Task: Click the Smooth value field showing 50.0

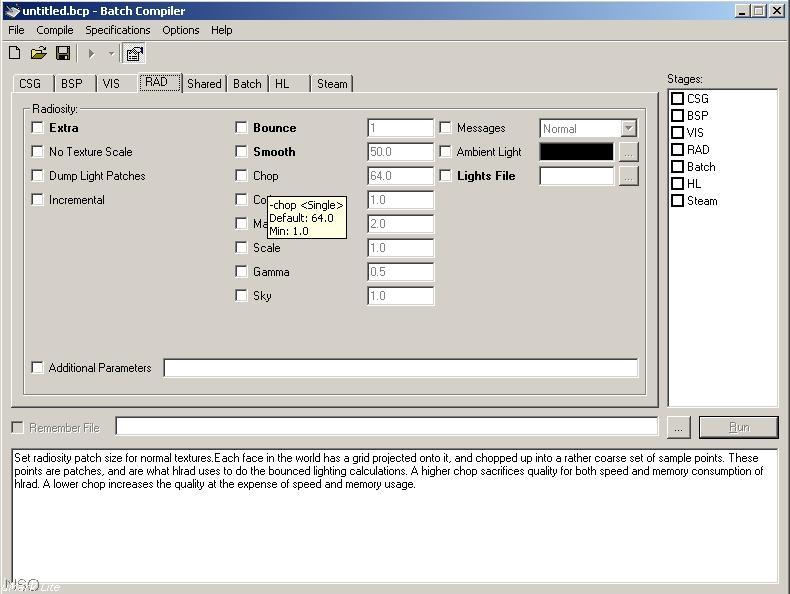Action: coord(400,152)
